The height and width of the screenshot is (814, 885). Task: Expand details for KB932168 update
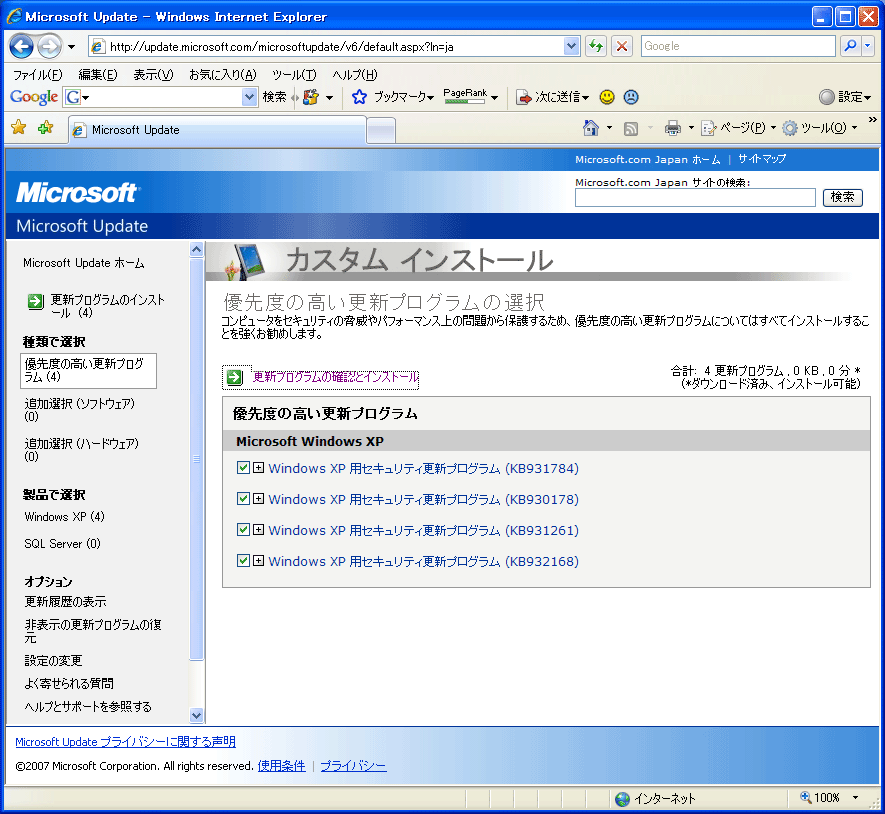coord(258,561)
